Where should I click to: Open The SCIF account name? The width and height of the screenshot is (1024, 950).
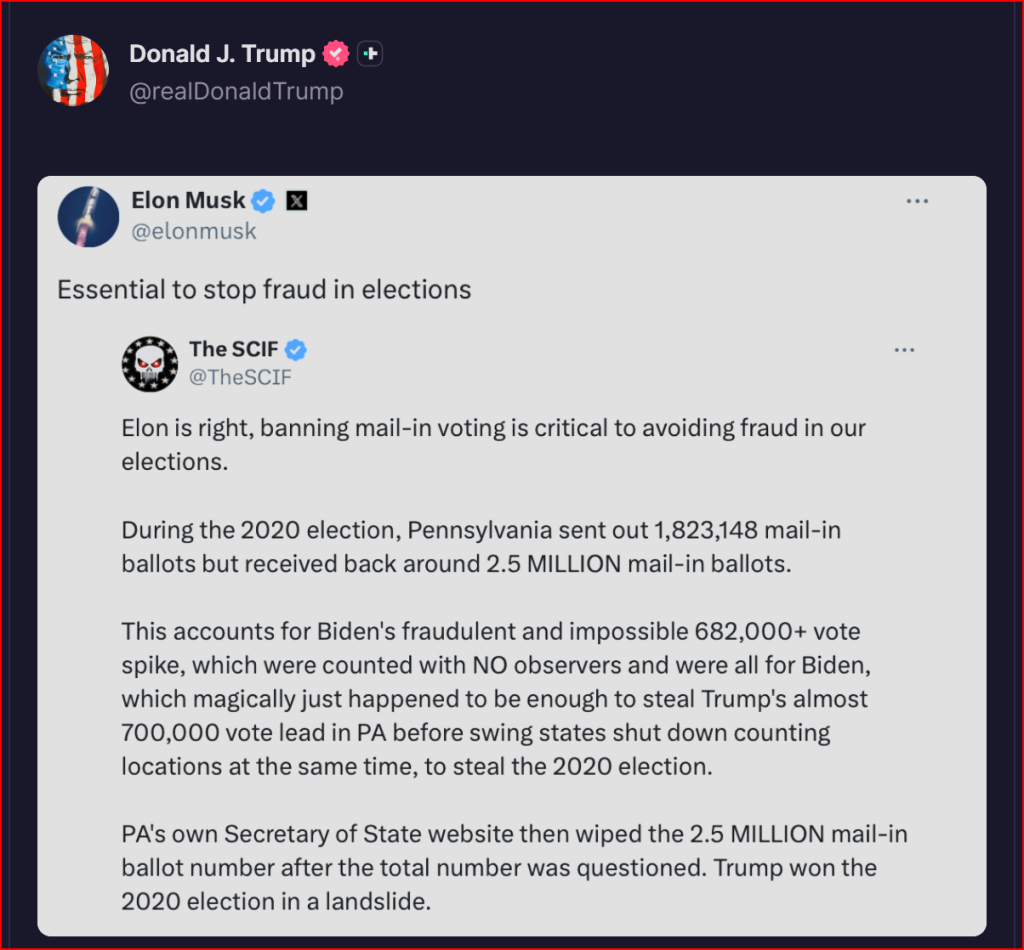click(x=235, y=349)
